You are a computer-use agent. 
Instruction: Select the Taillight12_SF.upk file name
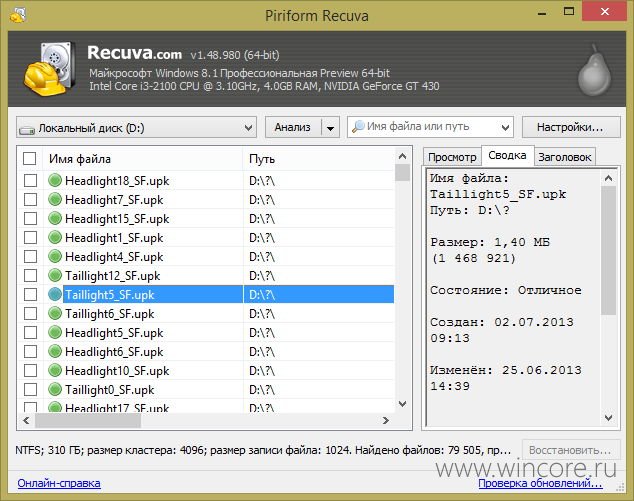click(112, 276)
